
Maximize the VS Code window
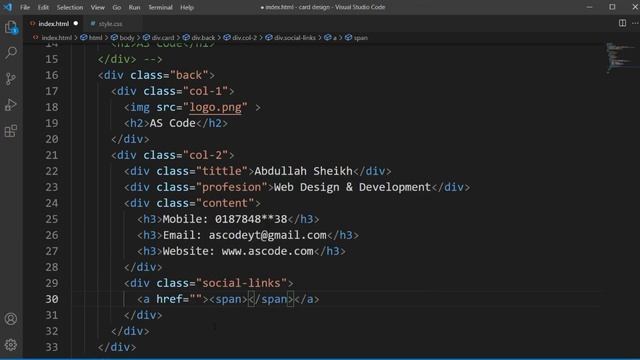click(x=612, y=7)
